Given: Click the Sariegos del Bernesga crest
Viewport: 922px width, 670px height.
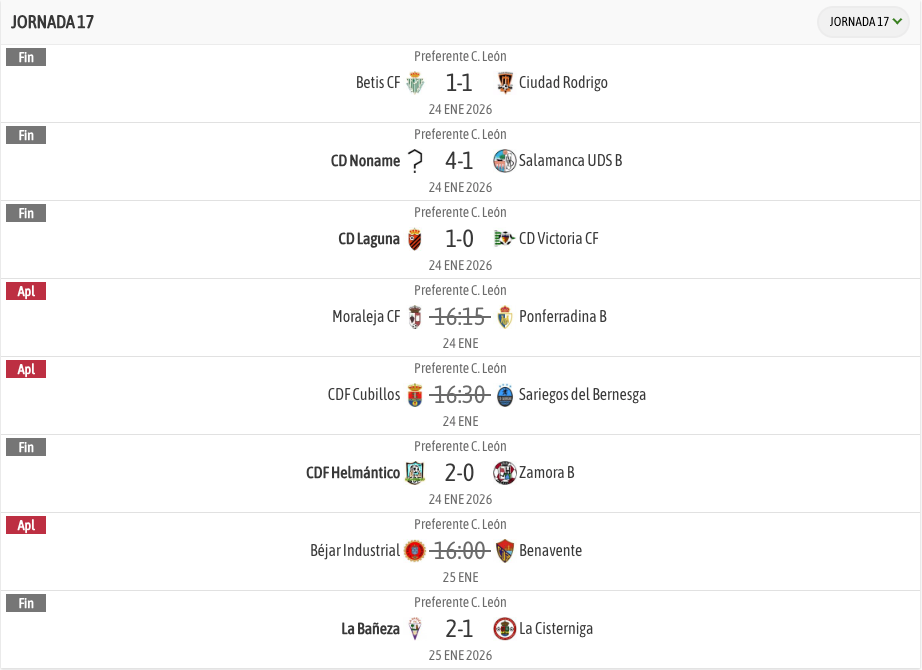Looking at the screenshot, I should tap(505, 395).
